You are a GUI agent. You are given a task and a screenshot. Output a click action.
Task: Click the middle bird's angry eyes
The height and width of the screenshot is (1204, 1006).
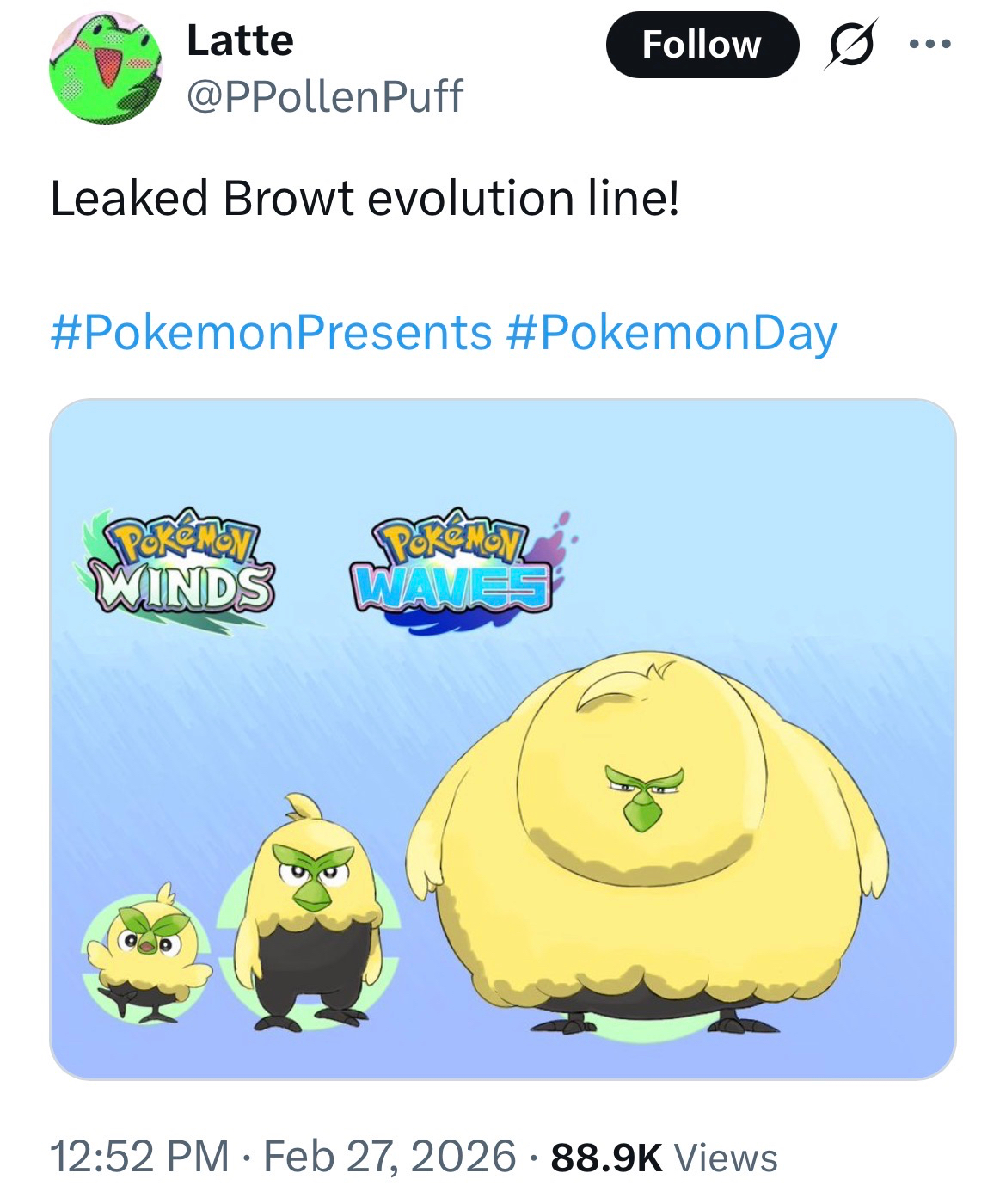(314, 873)
